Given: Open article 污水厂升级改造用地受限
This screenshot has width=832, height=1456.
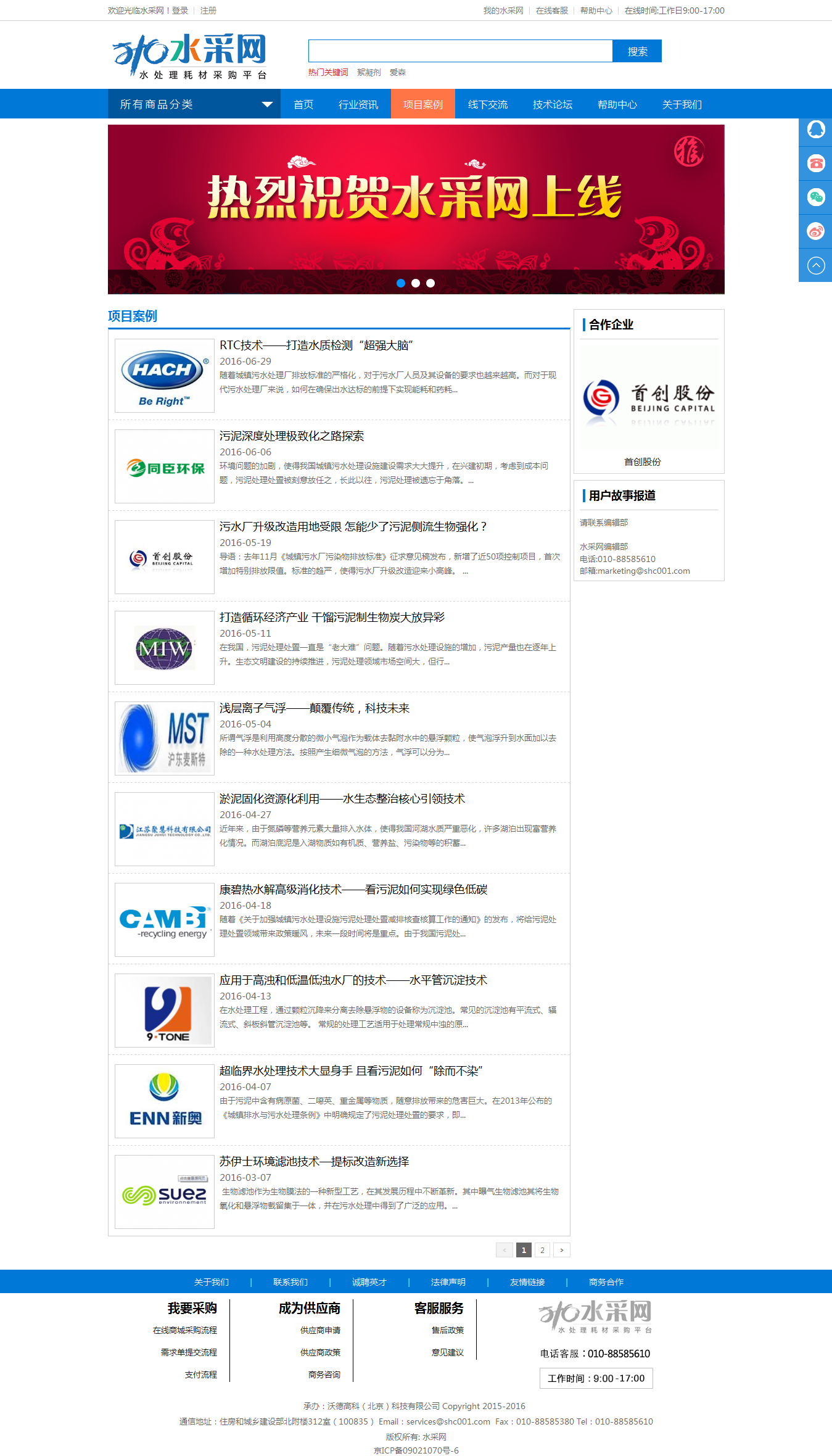Looking at the screenshot, I should point(353,527).
